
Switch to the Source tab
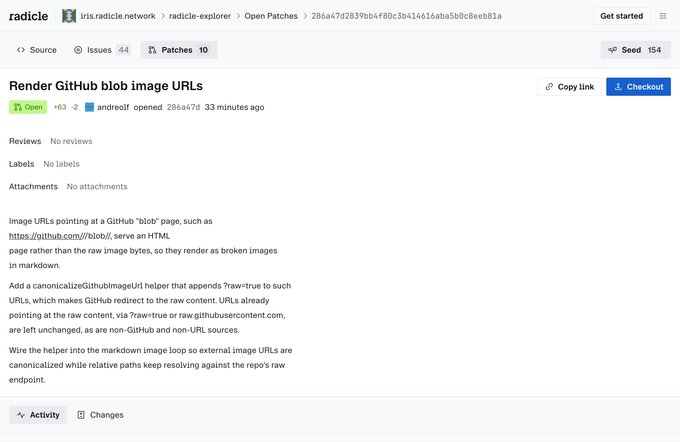37,50
